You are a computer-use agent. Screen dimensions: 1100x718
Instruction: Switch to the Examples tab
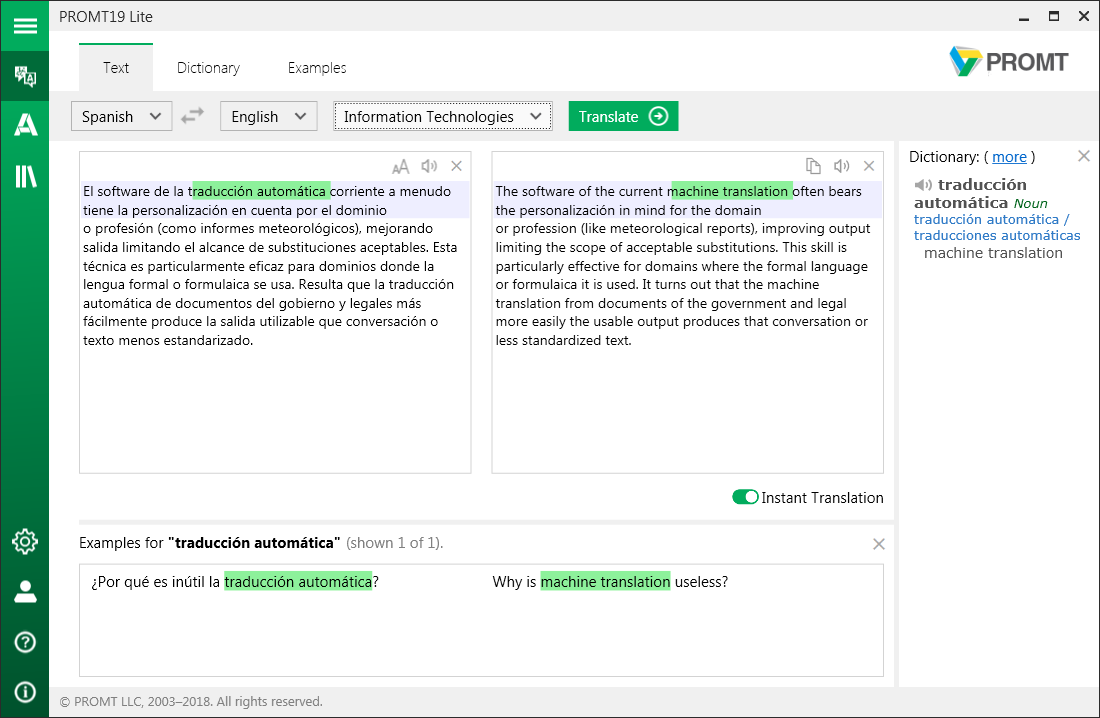click(x=317, y=68)
